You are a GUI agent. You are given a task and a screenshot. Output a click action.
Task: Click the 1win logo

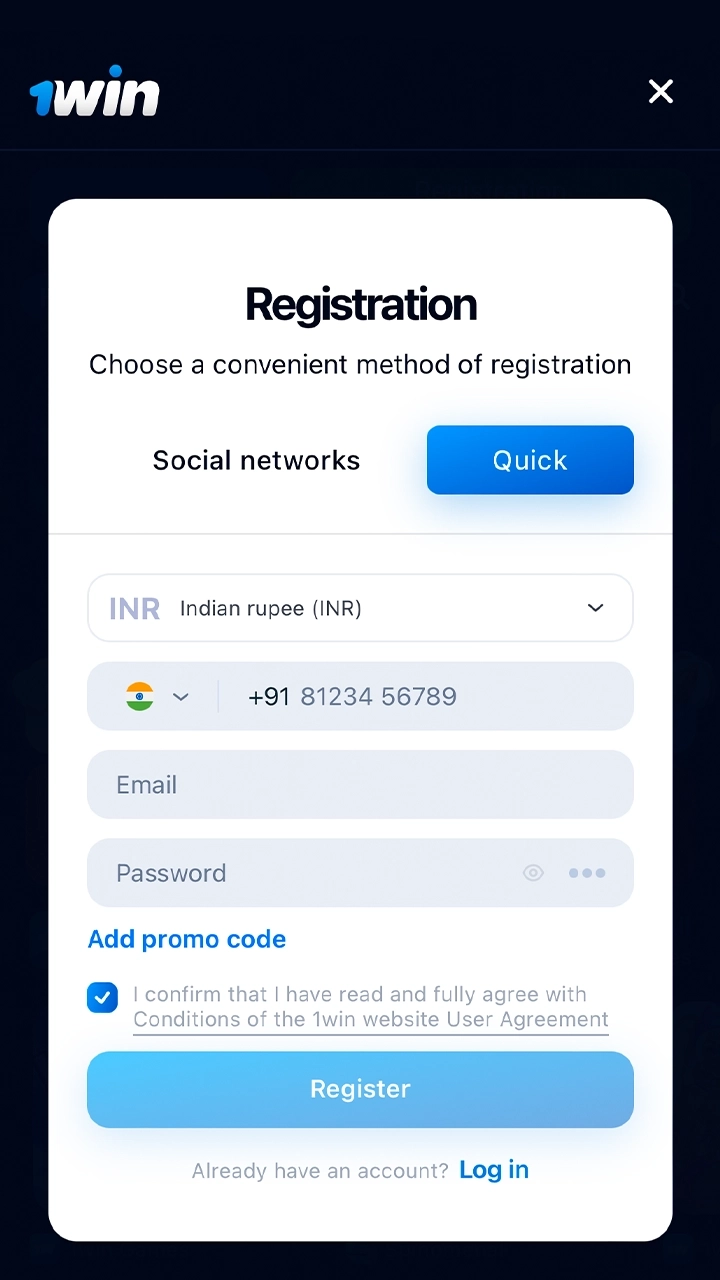click(95, 91)
